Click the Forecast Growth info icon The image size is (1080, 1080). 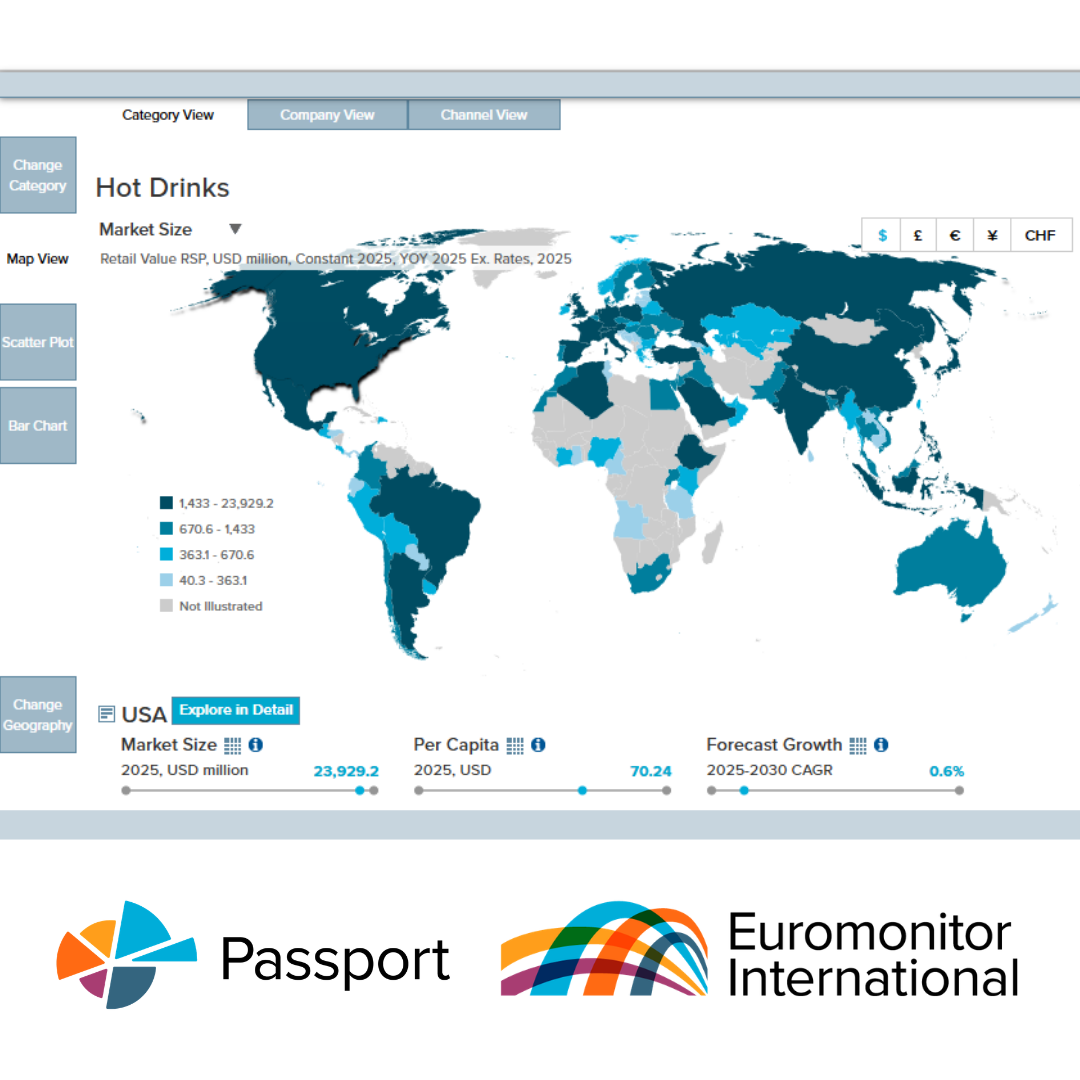(881, 745)
